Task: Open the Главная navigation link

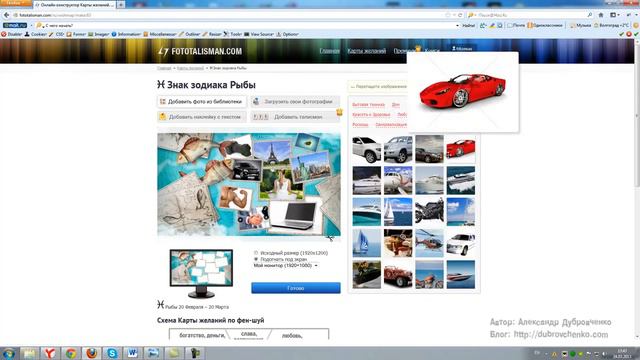Action: [x=329, y=51]
